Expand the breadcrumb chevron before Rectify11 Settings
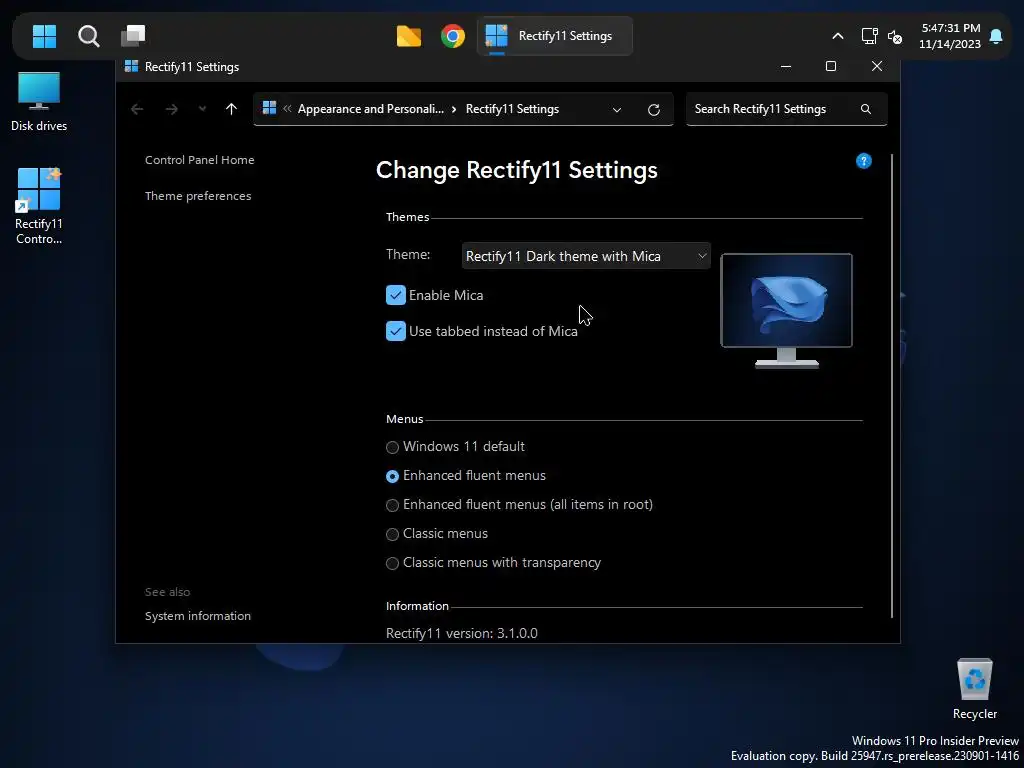 [x=455, y=109]
